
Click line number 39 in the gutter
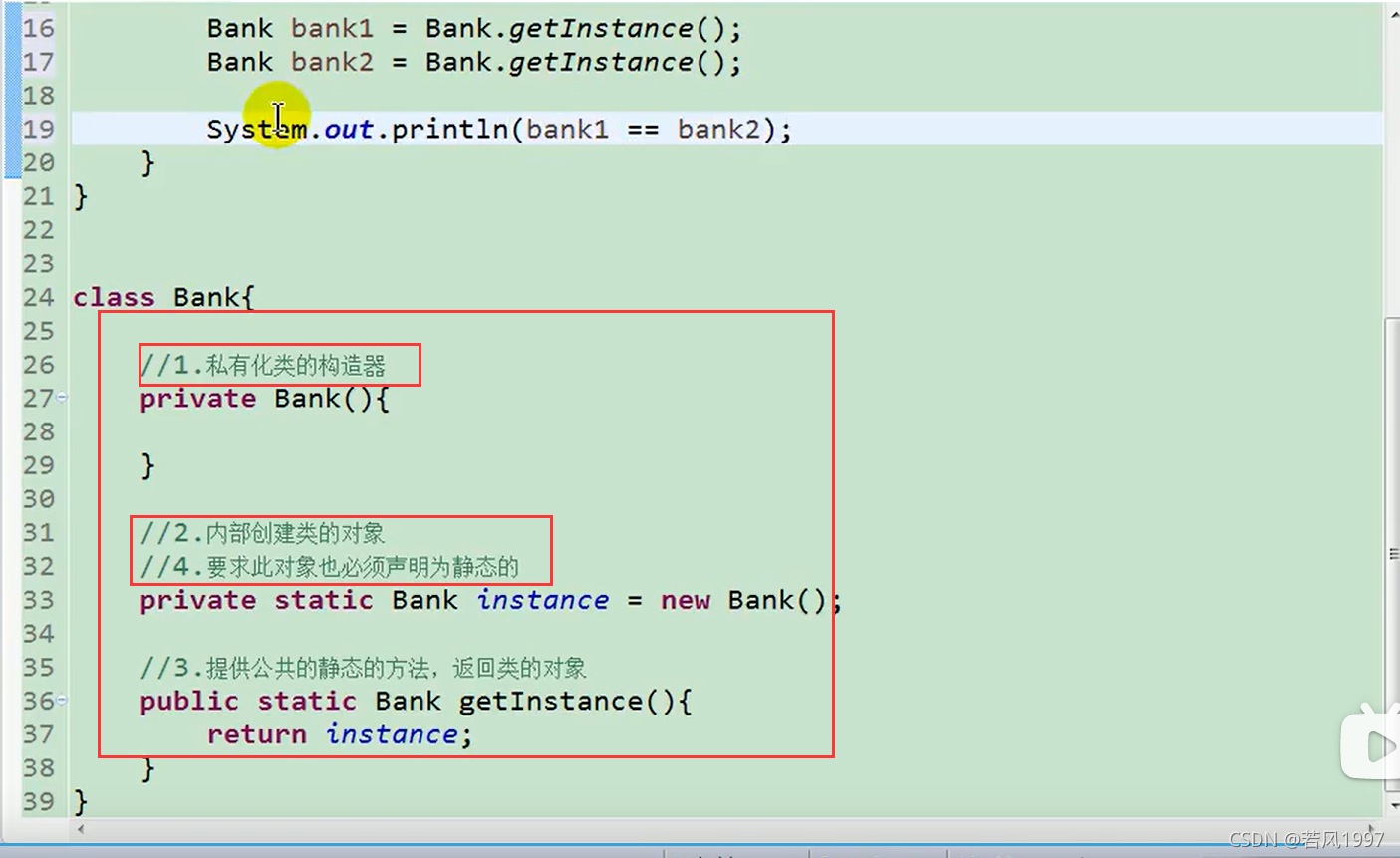click(38, 801)
